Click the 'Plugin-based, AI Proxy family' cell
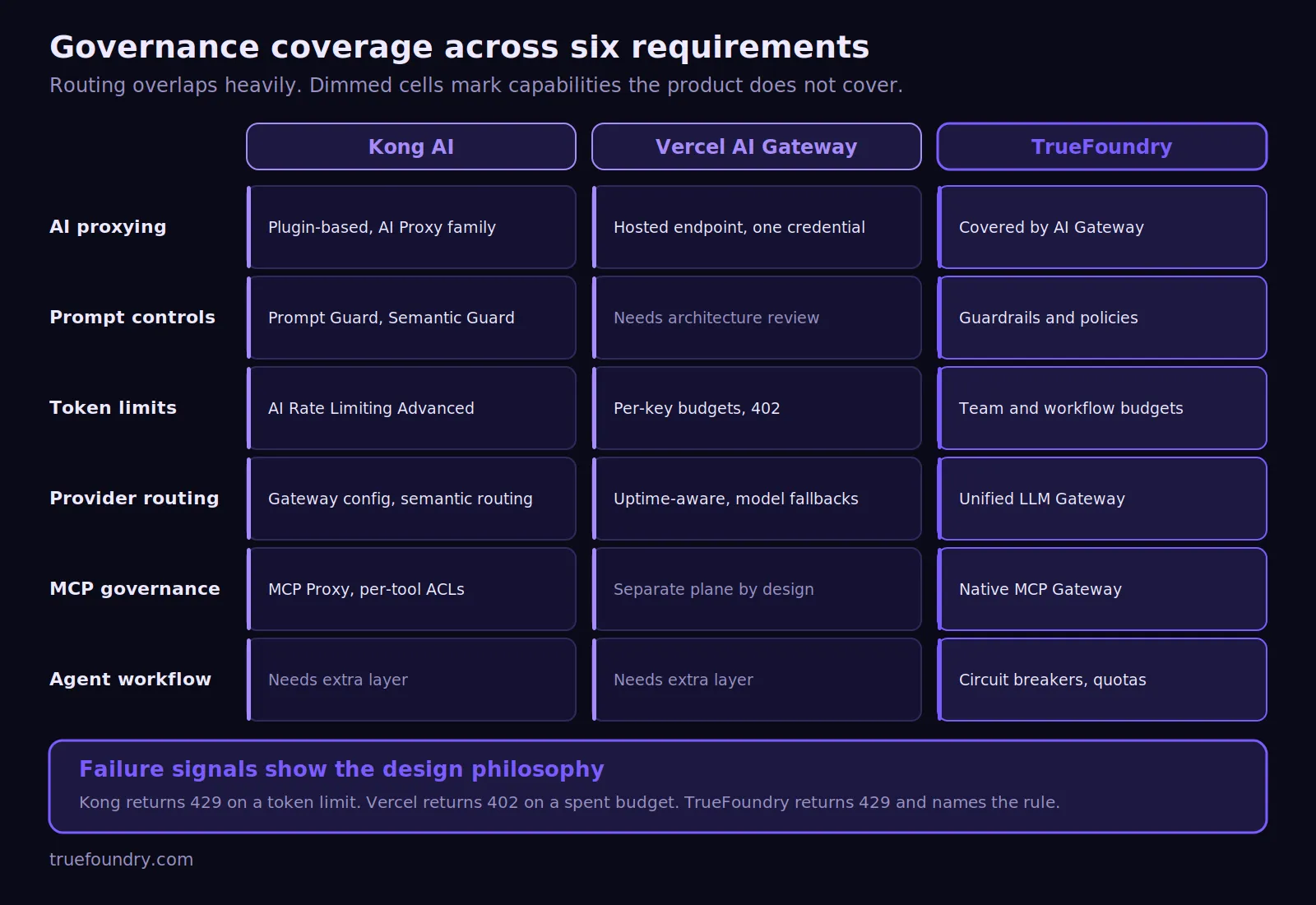 (411, 227)
